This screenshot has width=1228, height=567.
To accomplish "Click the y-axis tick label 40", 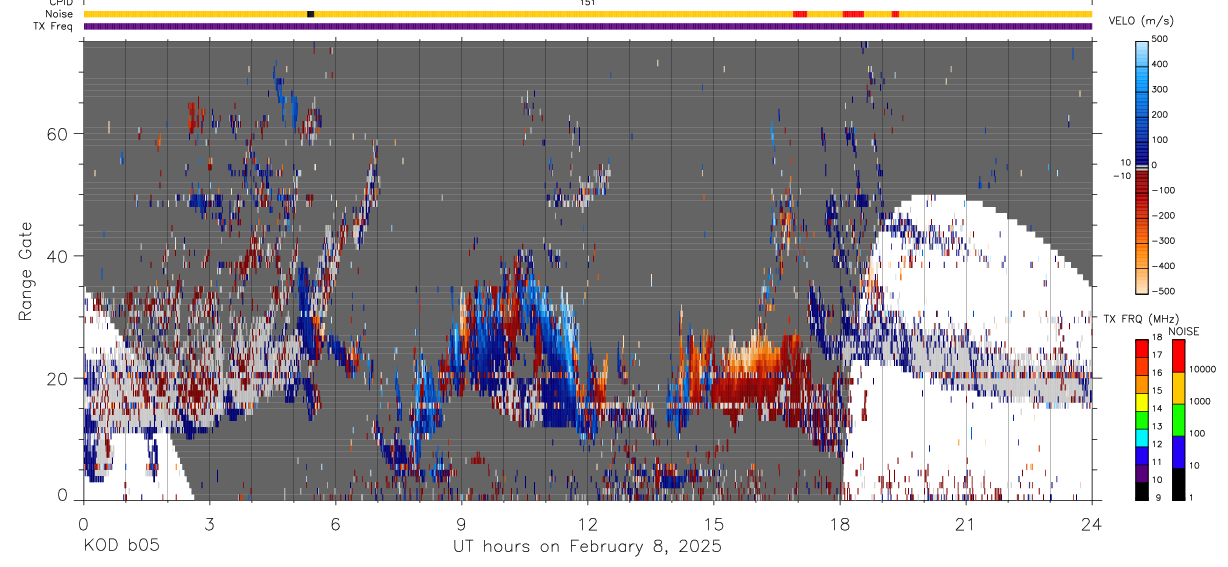I will click(58, 256).
